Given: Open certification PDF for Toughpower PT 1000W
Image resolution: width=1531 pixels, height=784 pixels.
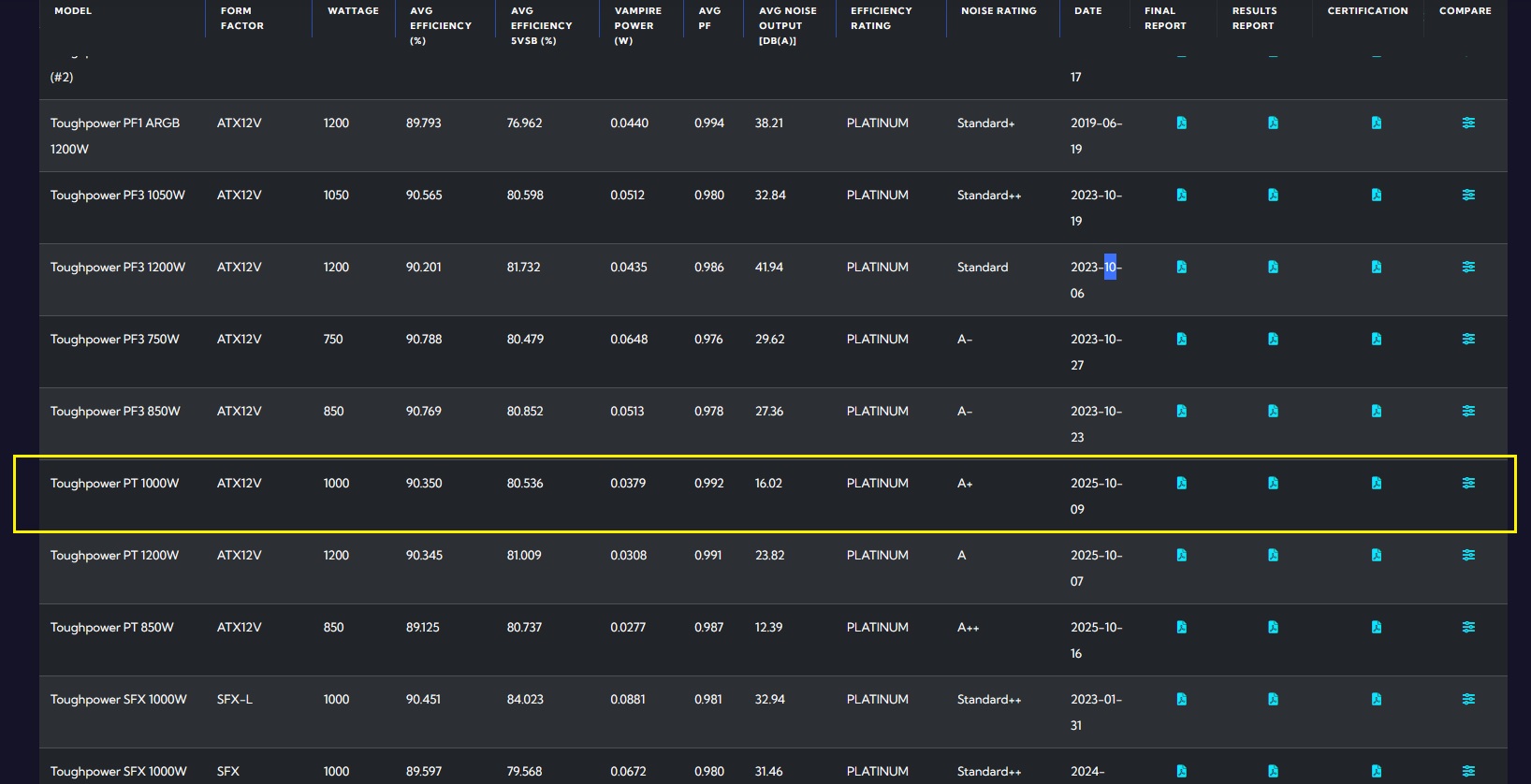Looking at the screenshot, I should (1376, 483).
